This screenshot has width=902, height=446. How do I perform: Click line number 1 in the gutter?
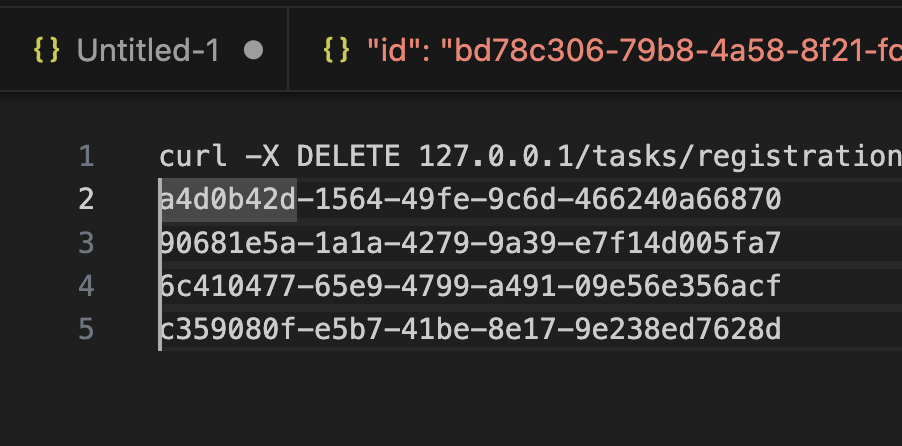pyautogui.click(x=86, y=156)
